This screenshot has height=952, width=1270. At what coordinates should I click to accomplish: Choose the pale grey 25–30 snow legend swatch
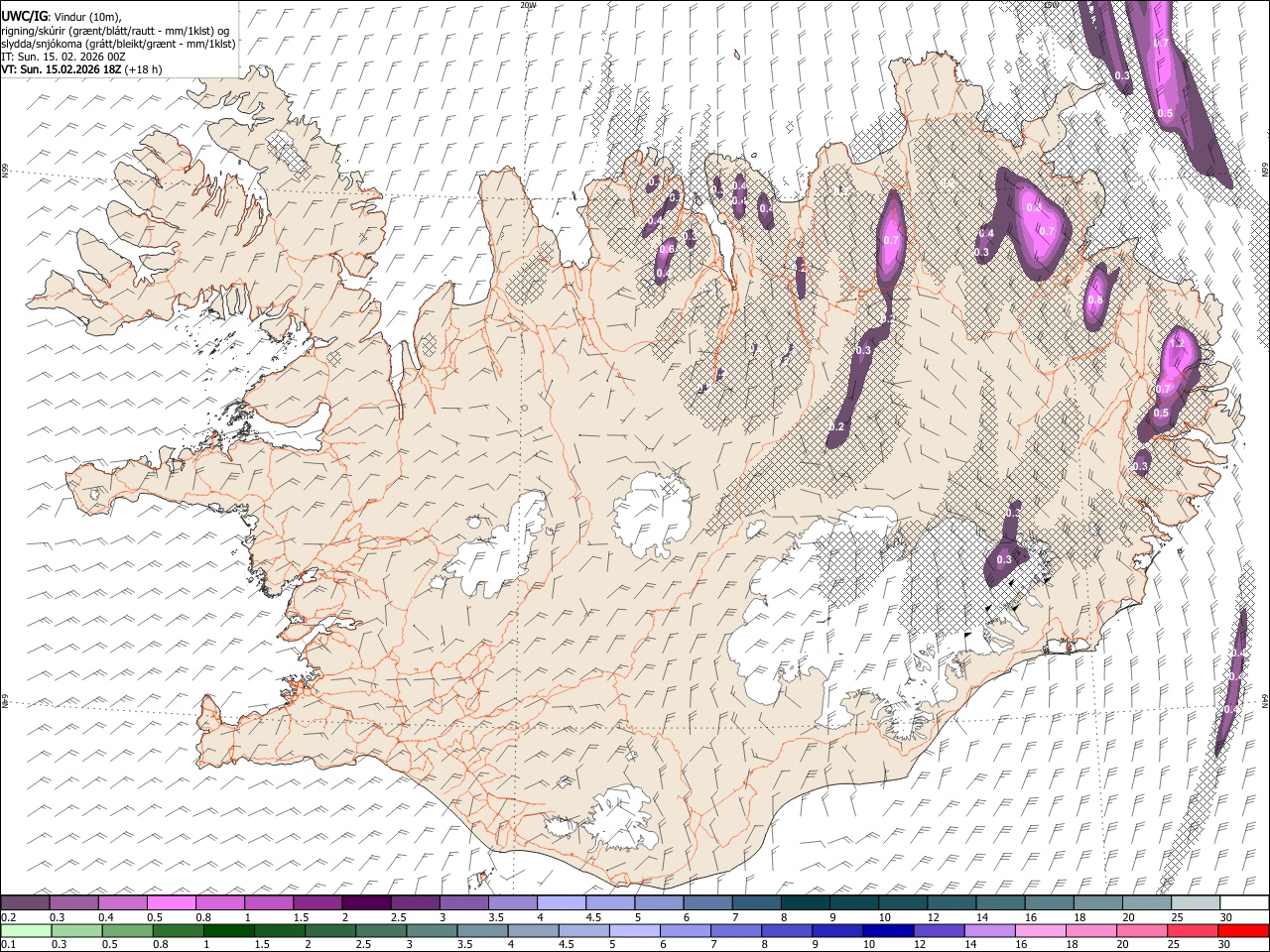pos(1195,902)
